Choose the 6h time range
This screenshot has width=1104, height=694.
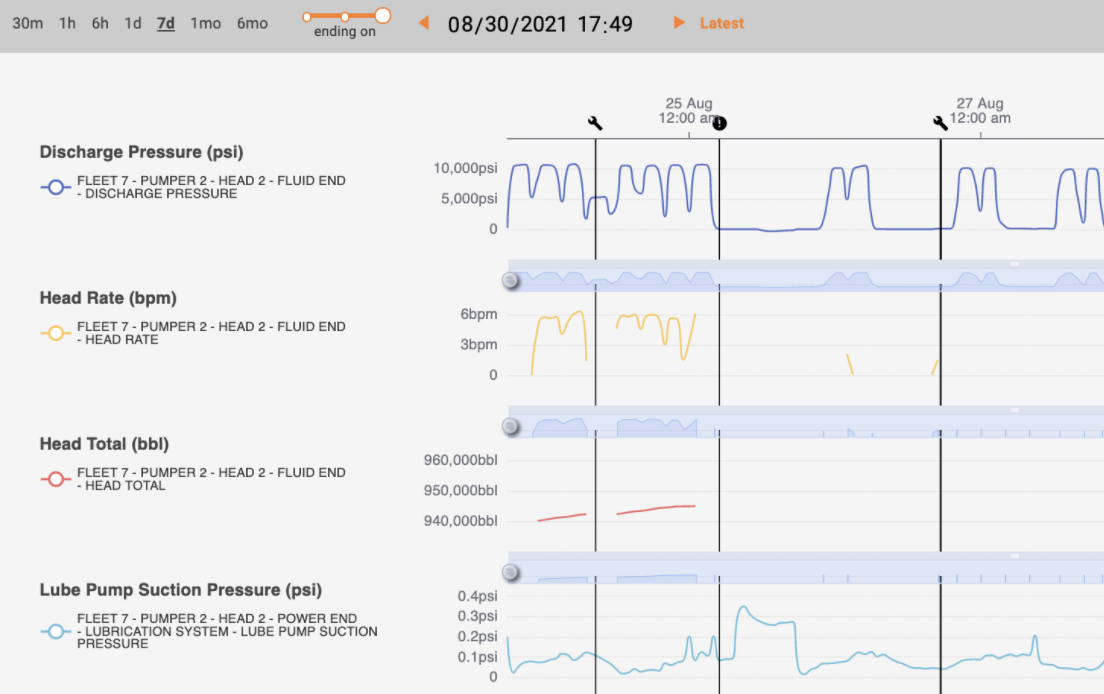tap(100, 23)
